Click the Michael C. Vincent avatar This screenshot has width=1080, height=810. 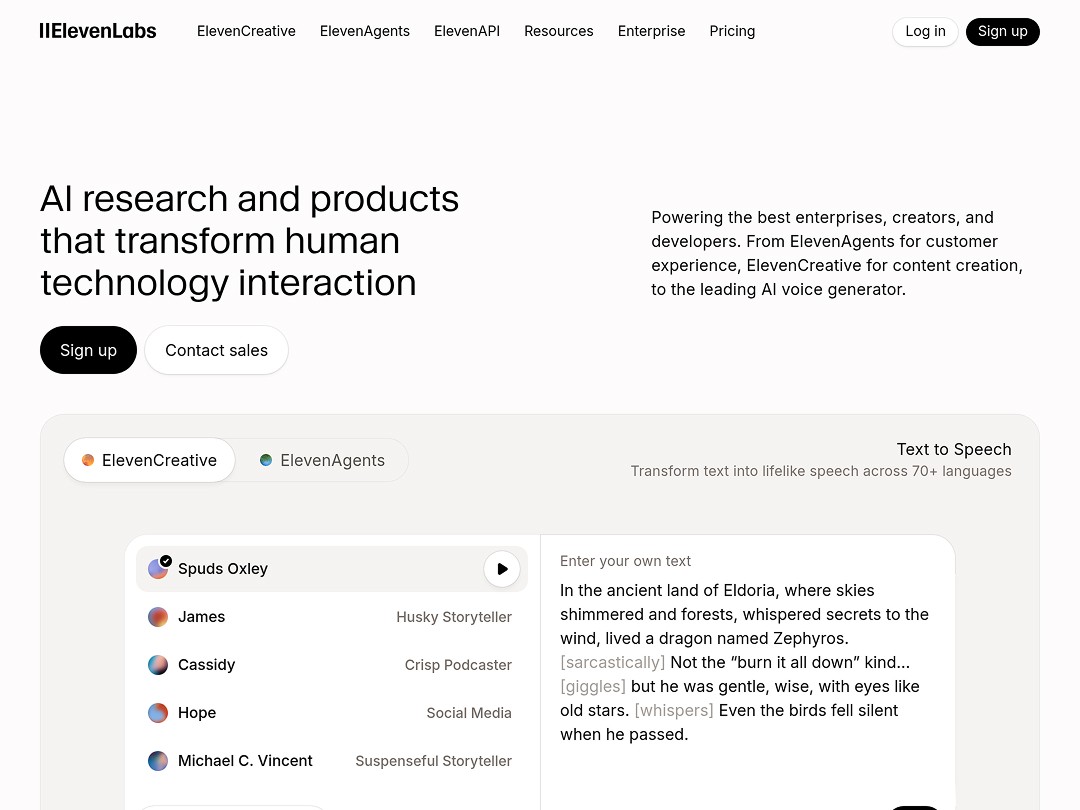coord(158,761)
